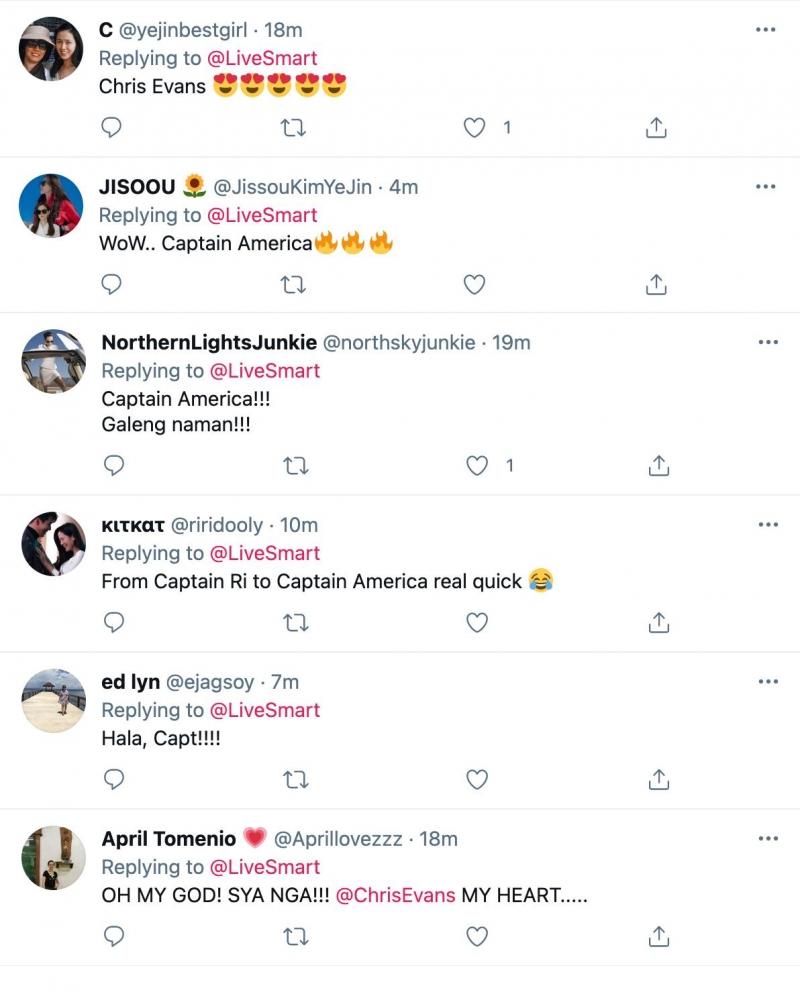Open NorthernLightsJunkie's profile name
The width and height of the screenshot is (800, 992).
click(208, 342)
